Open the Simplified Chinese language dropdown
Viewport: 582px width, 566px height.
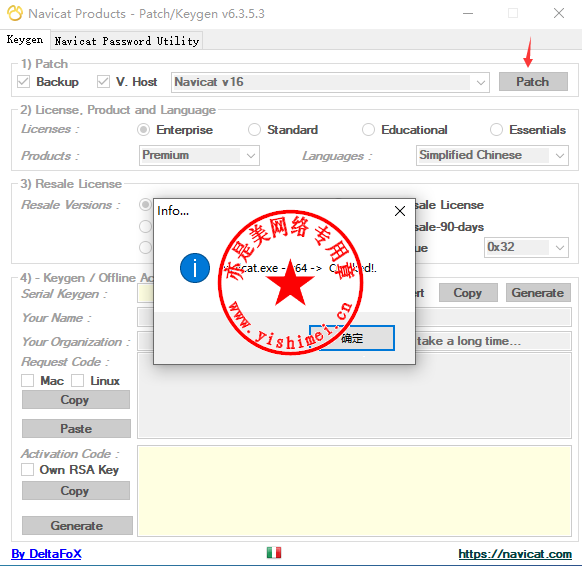click(x=492, y=155)
